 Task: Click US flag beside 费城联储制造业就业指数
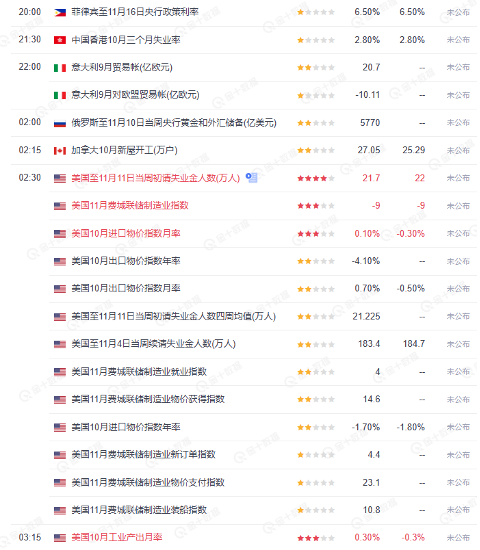pyautogui.click(x=60, y=372)
